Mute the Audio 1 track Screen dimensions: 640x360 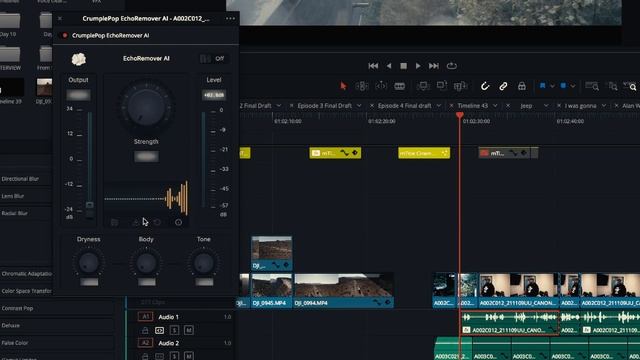[x=189, y=330]
